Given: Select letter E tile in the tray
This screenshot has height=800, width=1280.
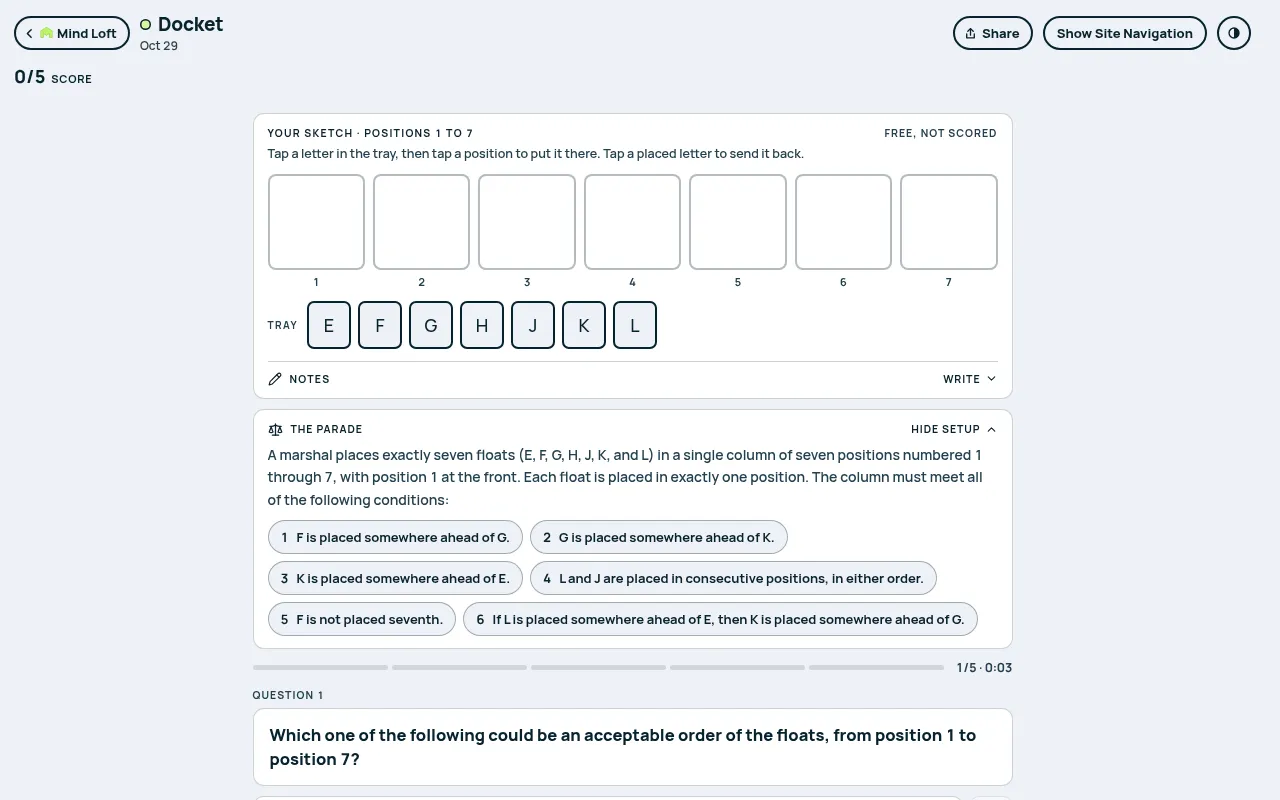Looking at the screenshot, I should pyautogui.click(x=329, y=325).
